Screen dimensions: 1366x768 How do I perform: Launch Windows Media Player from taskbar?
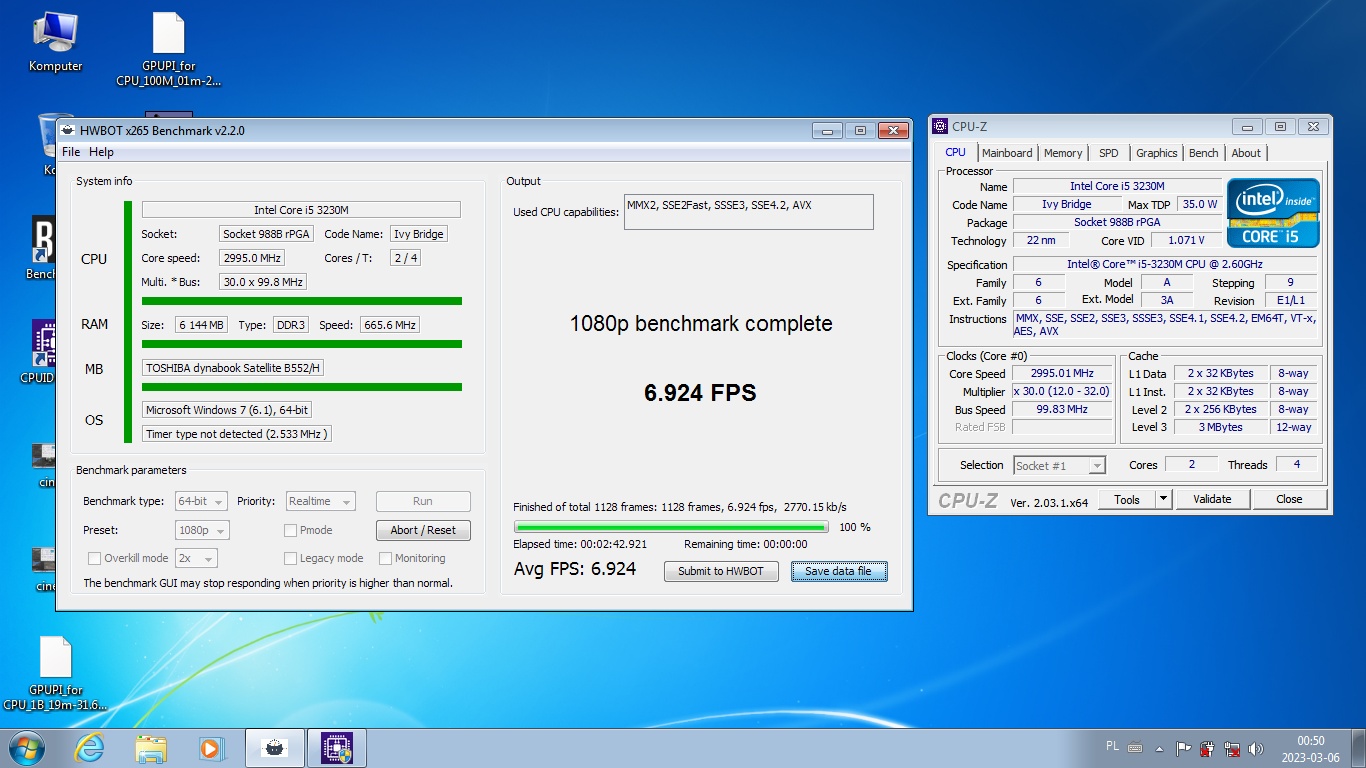click(211, 748)
